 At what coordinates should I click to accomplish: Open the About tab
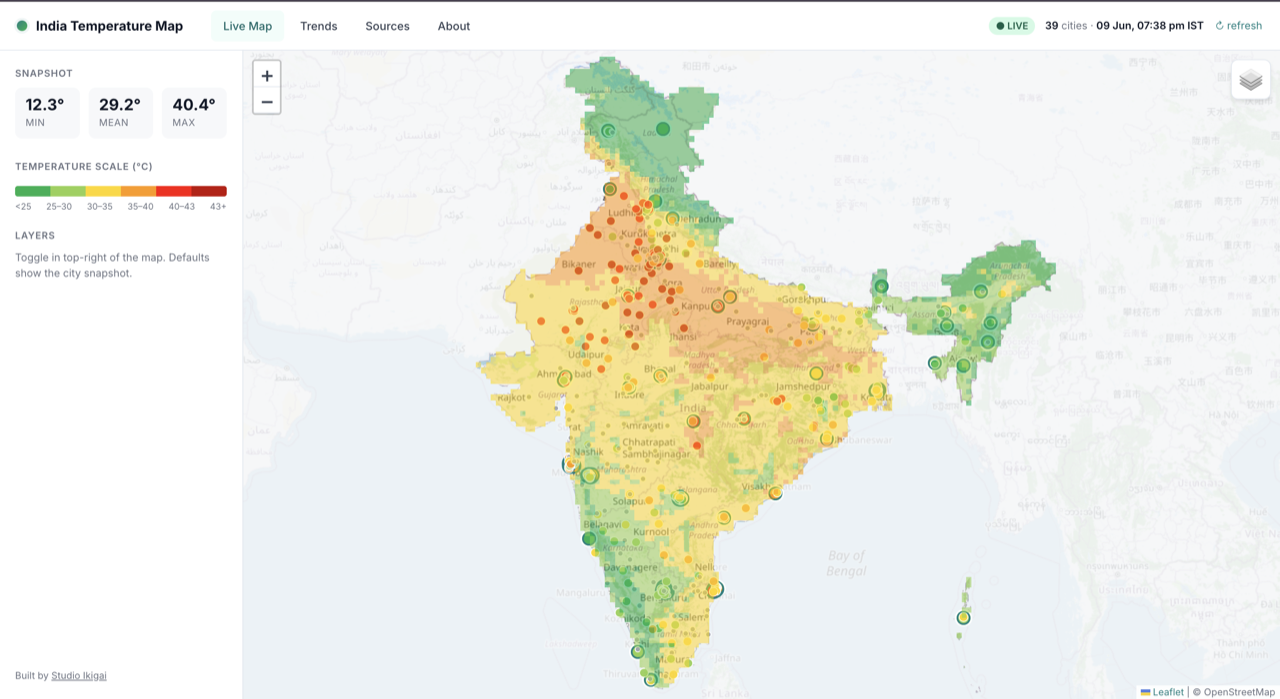[454, 26]
